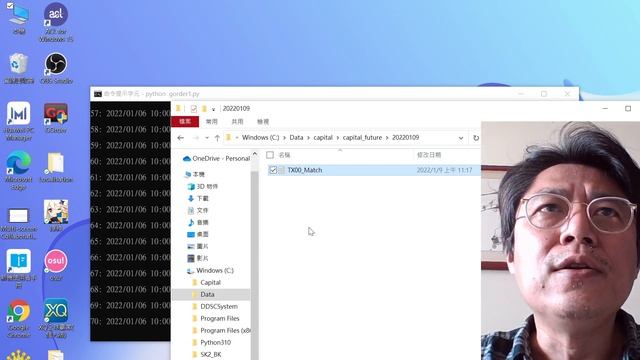The height and width of the screenshot is (360, 640).
Task: Click the TX00_Match file icon
Action: (282, 170)
